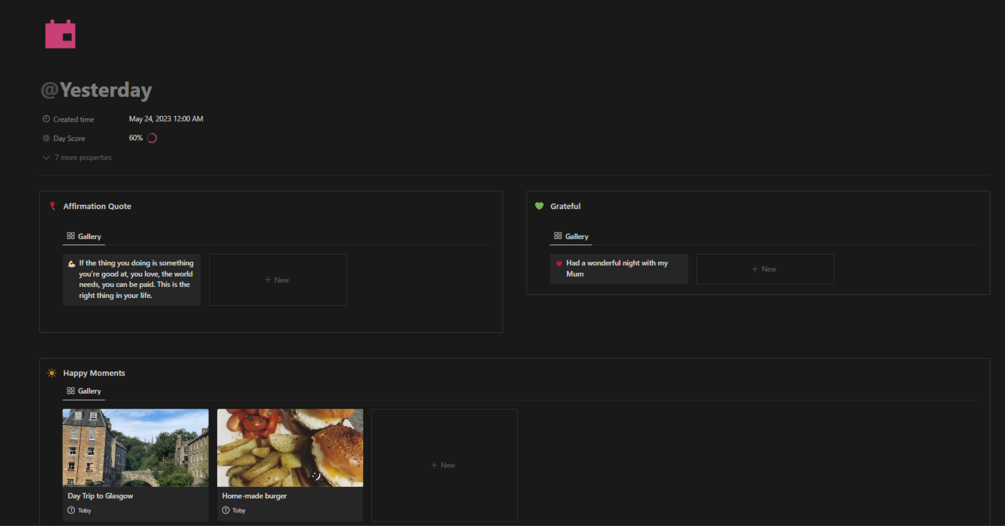Open the Gallery tab under Happy Moments

[x=84, y=391]
